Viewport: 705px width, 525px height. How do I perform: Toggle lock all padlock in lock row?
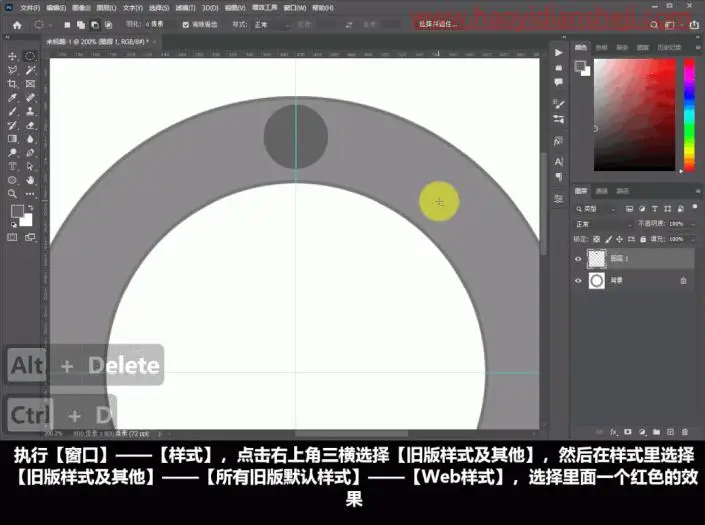(x=643, y=239)
